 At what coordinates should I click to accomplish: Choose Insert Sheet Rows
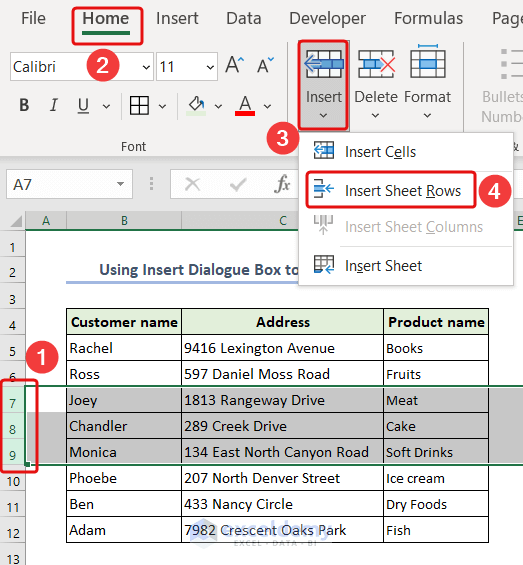391,190
